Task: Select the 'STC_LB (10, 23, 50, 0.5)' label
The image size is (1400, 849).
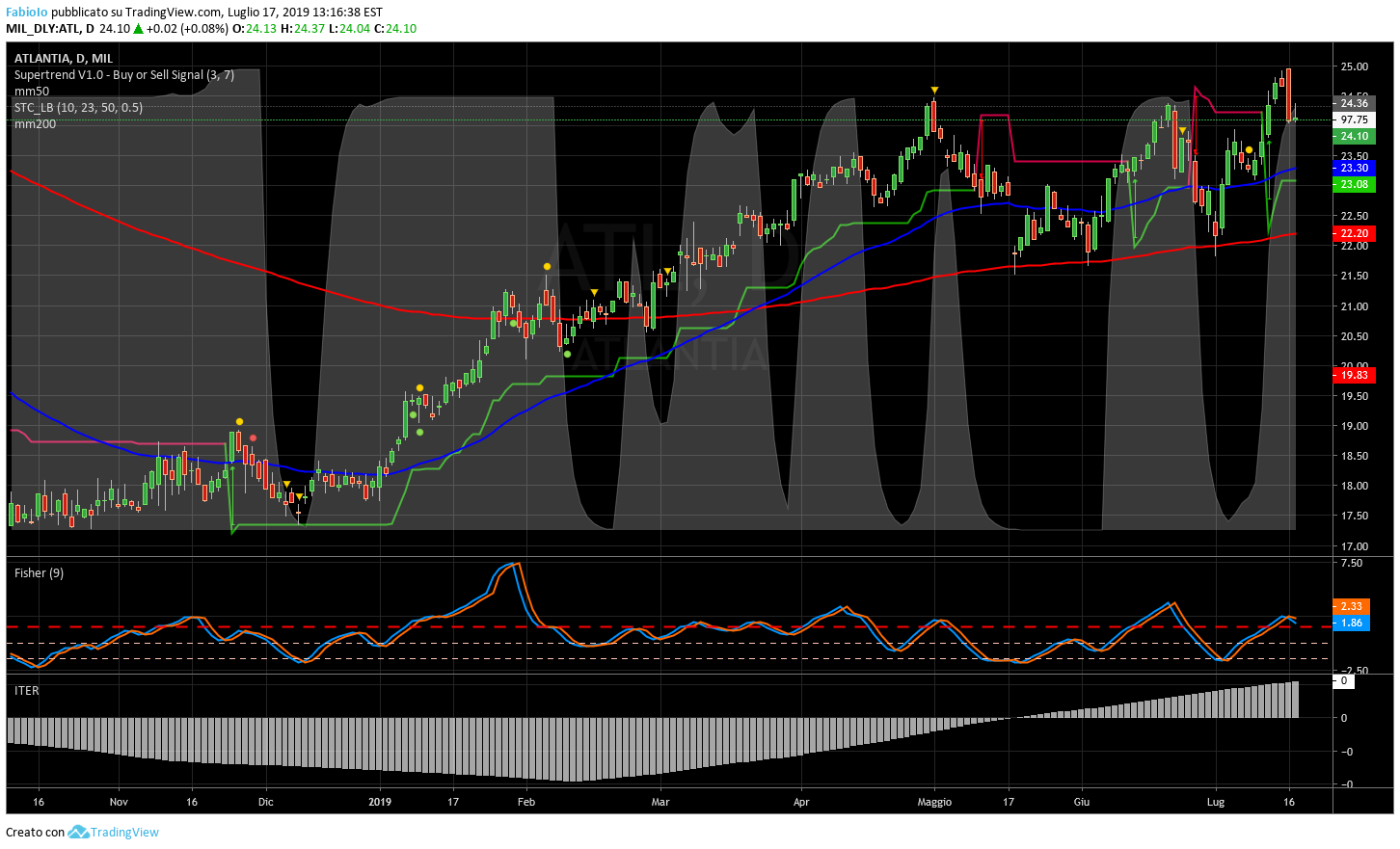Action: tap(78, 108)
